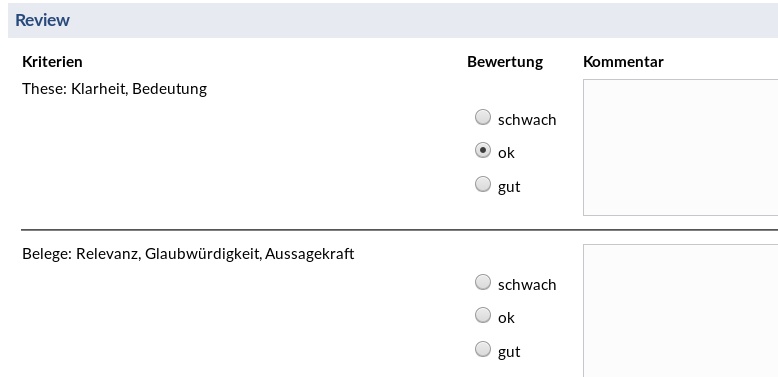Focus the Kommentar text box for Belege

(x=680, y=311)
